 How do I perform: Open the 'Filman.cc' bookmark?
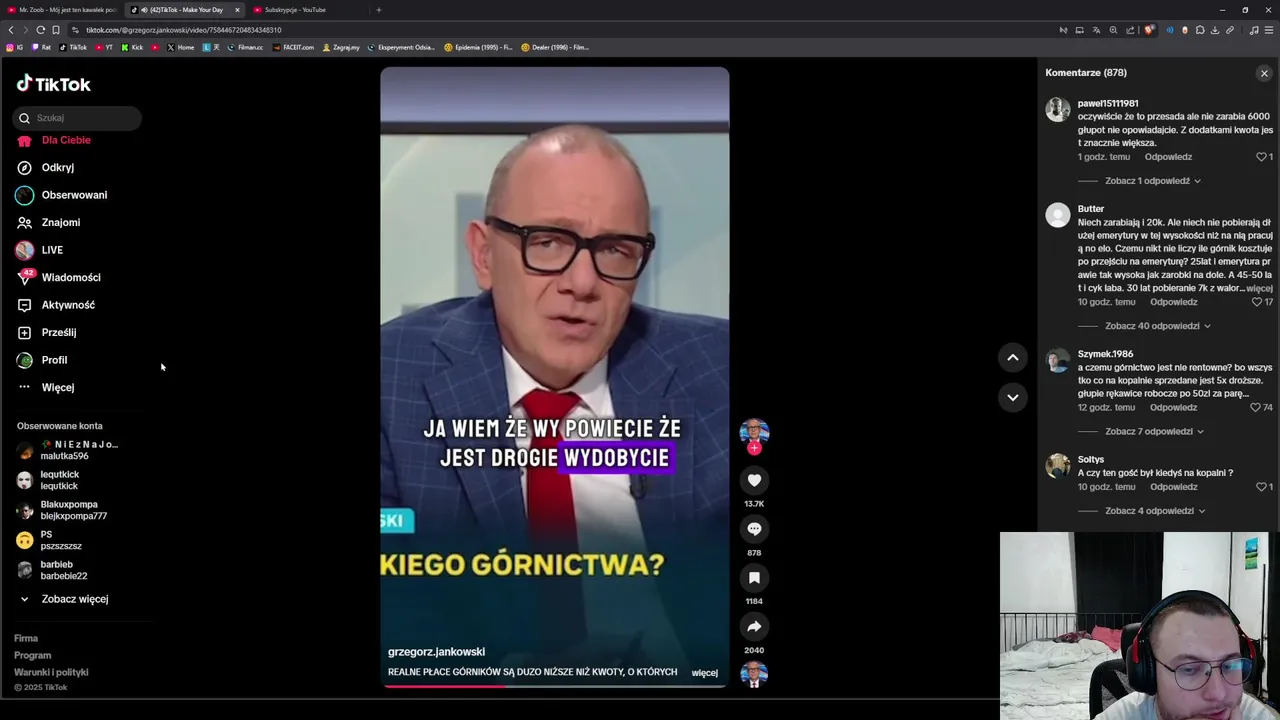tap(245, 47)
